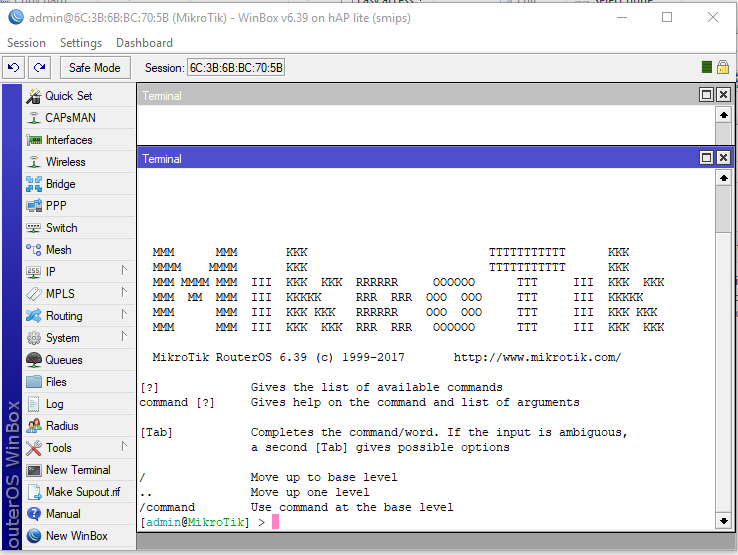
Task: Click the active Terminal scrollbar up arrow
Action: click(723, 178)
